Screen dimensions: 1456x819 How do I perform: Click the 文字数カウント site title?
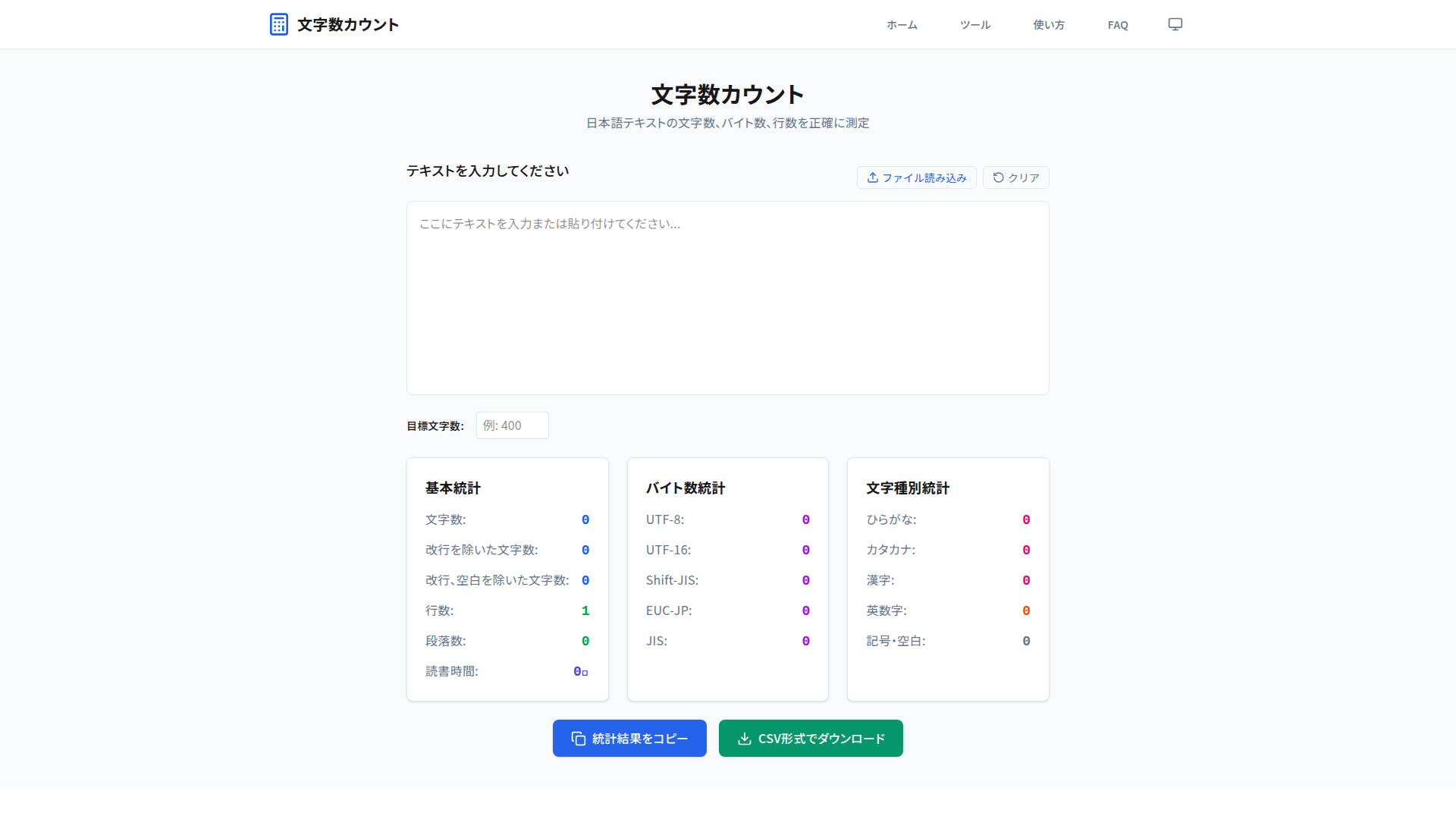(x=347, y=25)
